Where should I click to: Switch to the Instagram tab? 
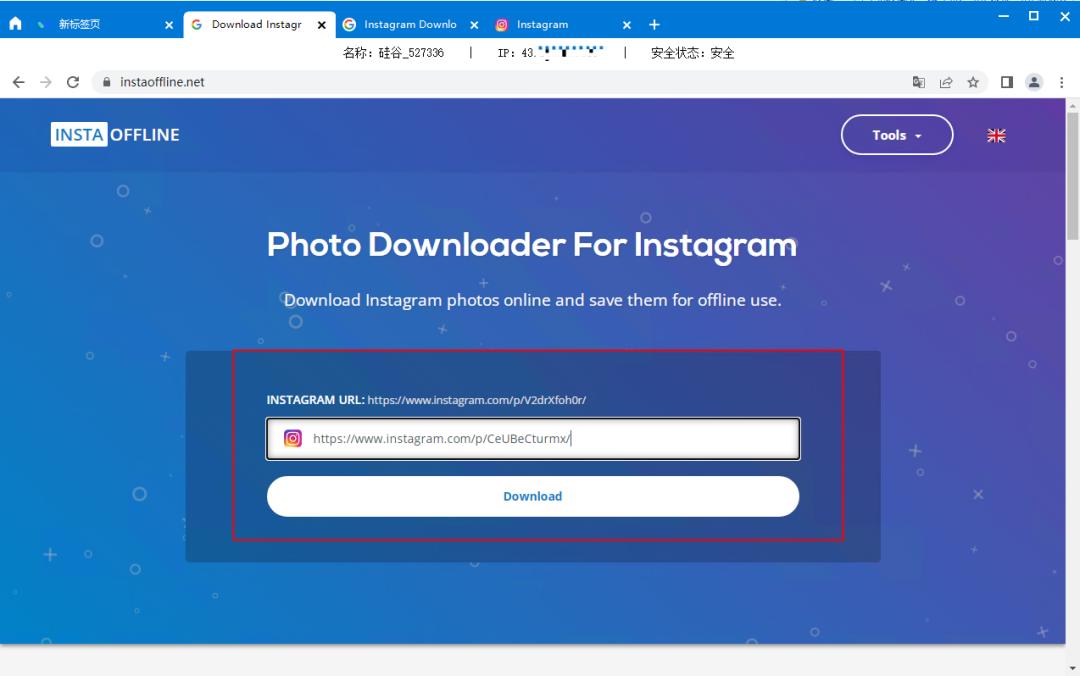(556, 24)
